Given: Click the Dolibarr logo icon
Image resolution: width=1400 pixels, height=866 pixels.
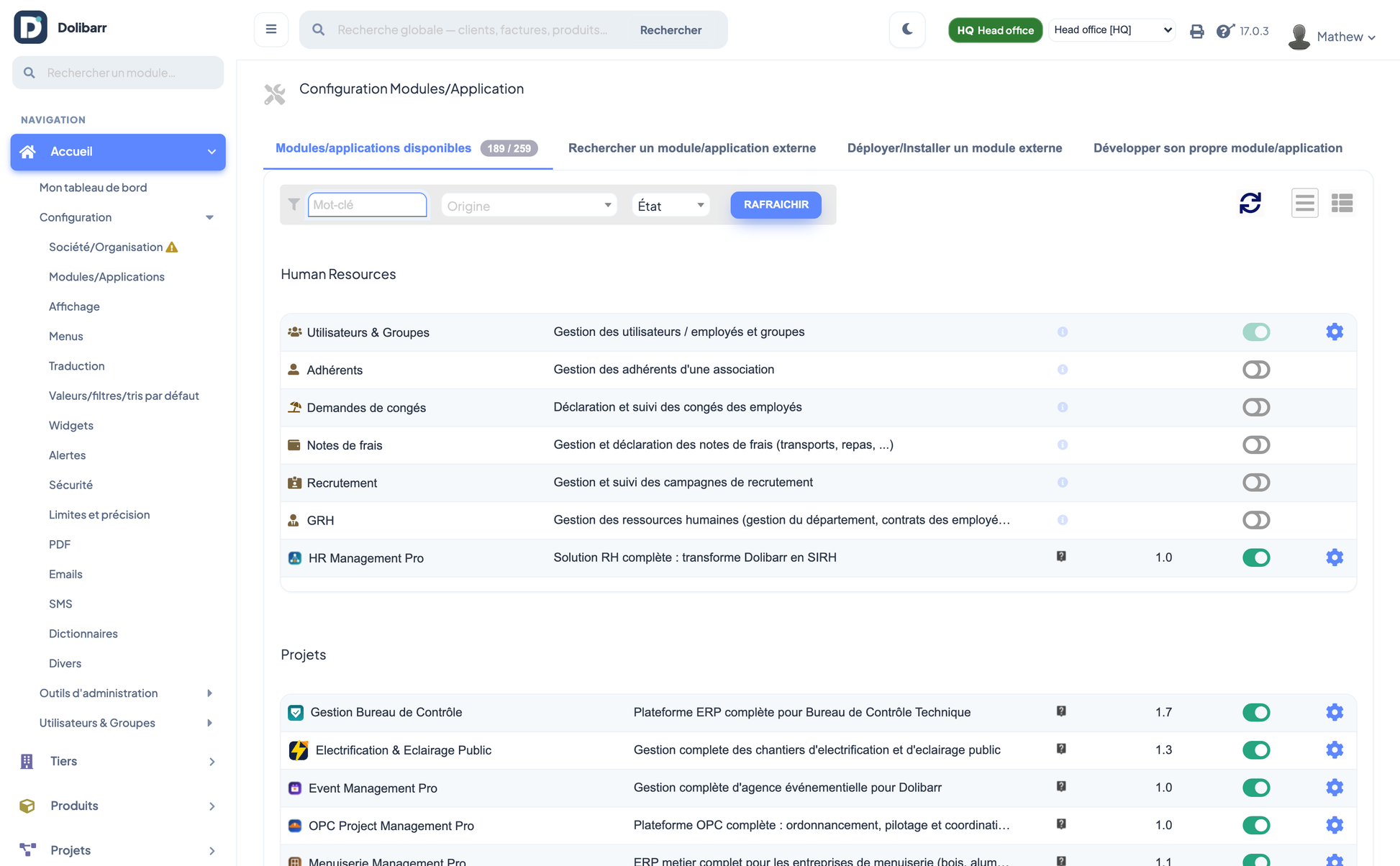Looking at the screenshot, I should pyautogui.click(x=30, y=27).
